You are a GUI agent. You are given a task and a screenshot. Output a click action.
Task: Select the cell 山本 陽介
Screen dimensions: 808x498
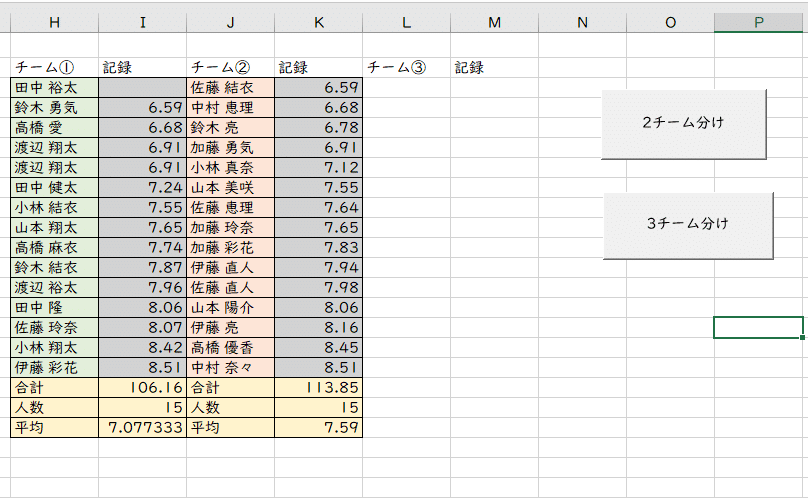click(230, 308)
